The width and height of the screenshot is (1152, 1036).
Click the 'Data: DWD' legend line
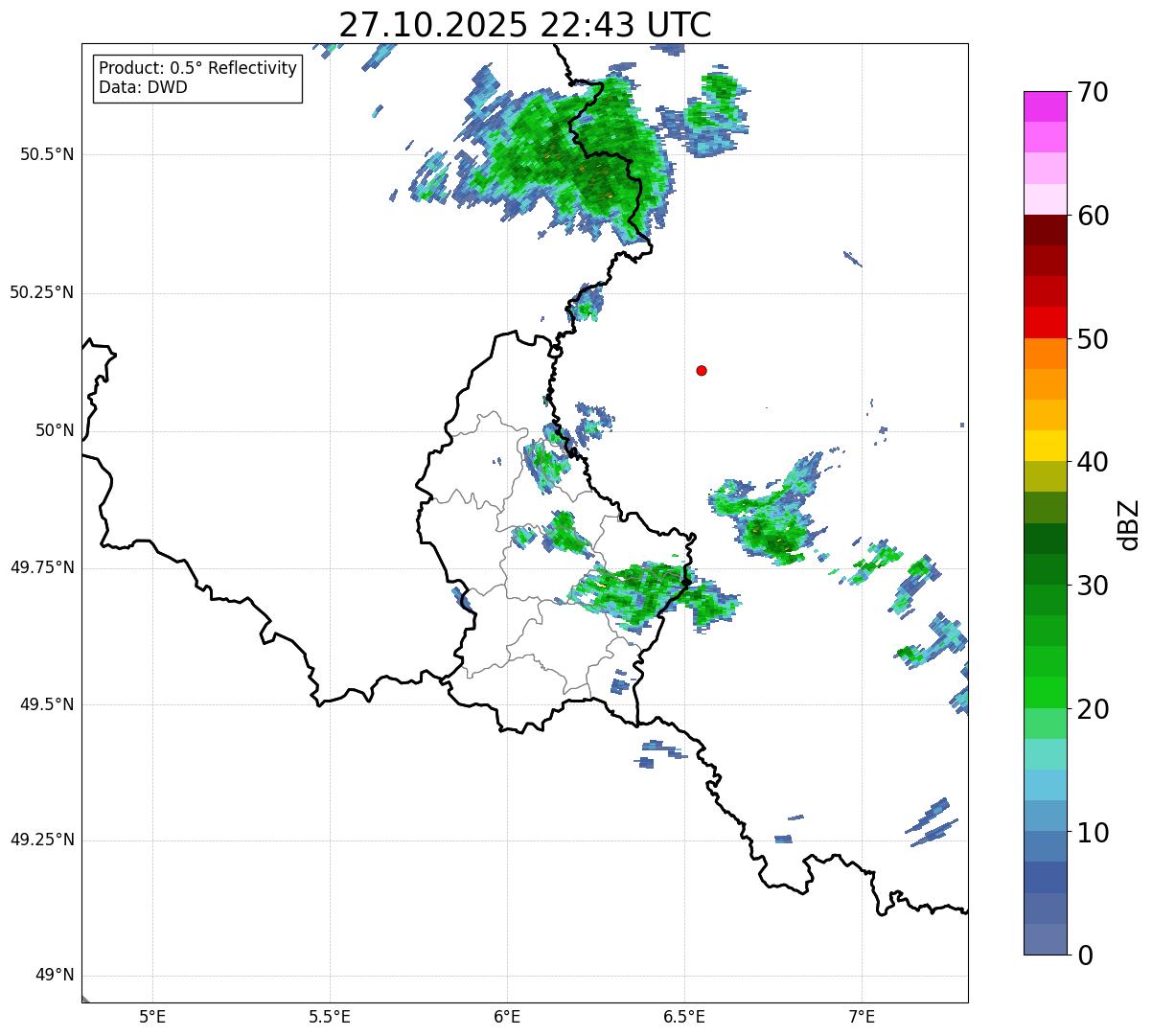pyautogui.click(x=143, y=87)
